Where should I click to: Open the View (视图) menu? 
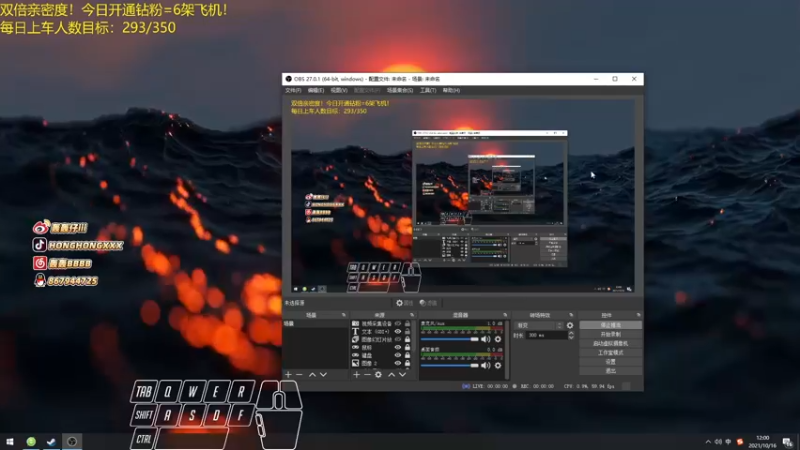(x=339, y=90)
